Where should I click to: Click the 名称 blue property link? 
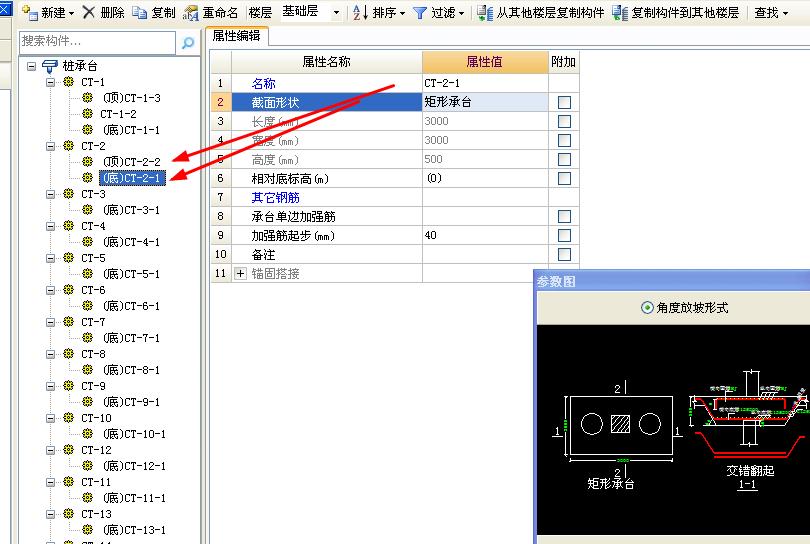tap(263, 83)
